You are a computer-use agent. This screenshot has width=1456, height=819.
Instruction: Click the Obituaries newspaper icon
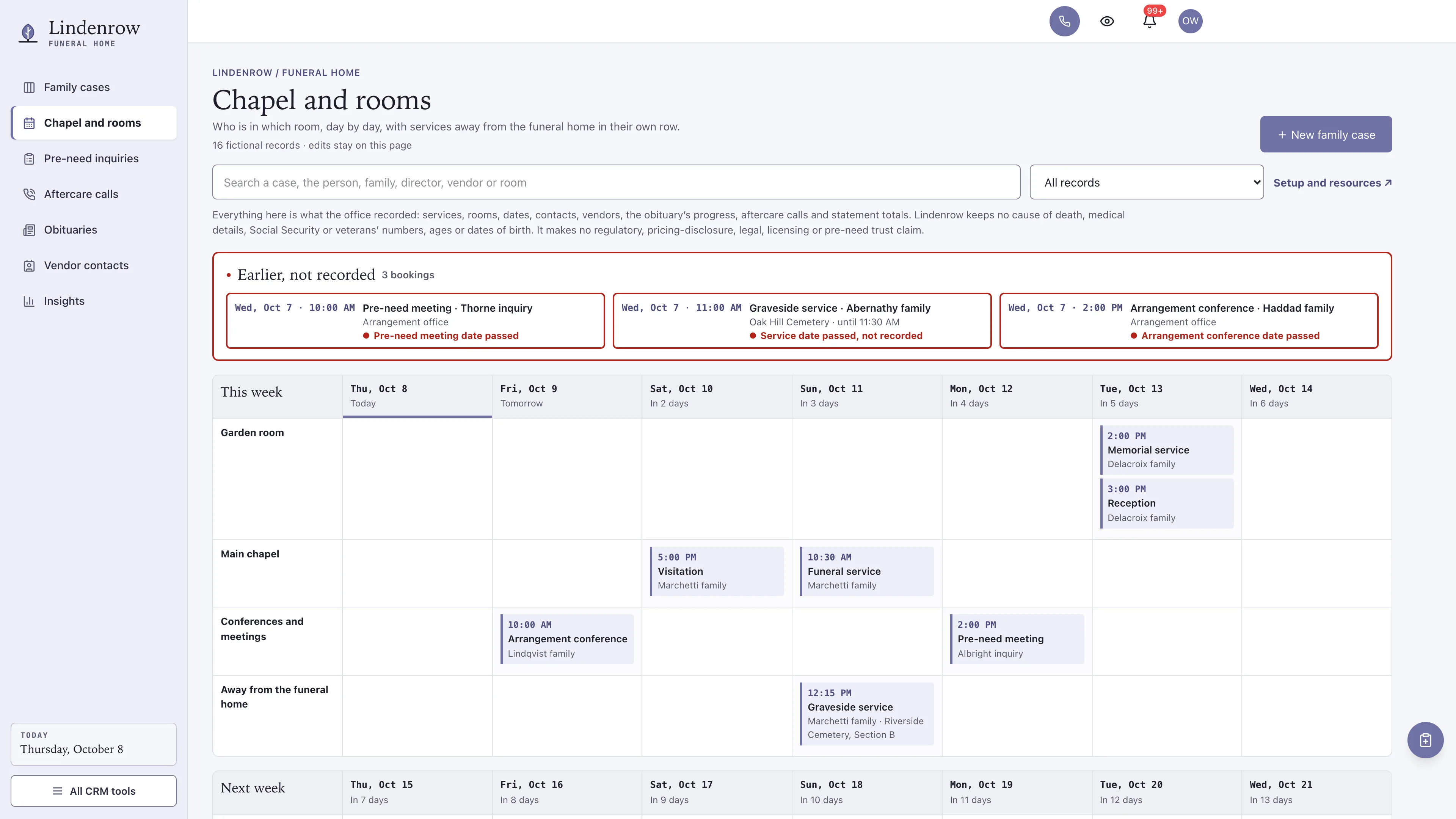pos(30,230)
